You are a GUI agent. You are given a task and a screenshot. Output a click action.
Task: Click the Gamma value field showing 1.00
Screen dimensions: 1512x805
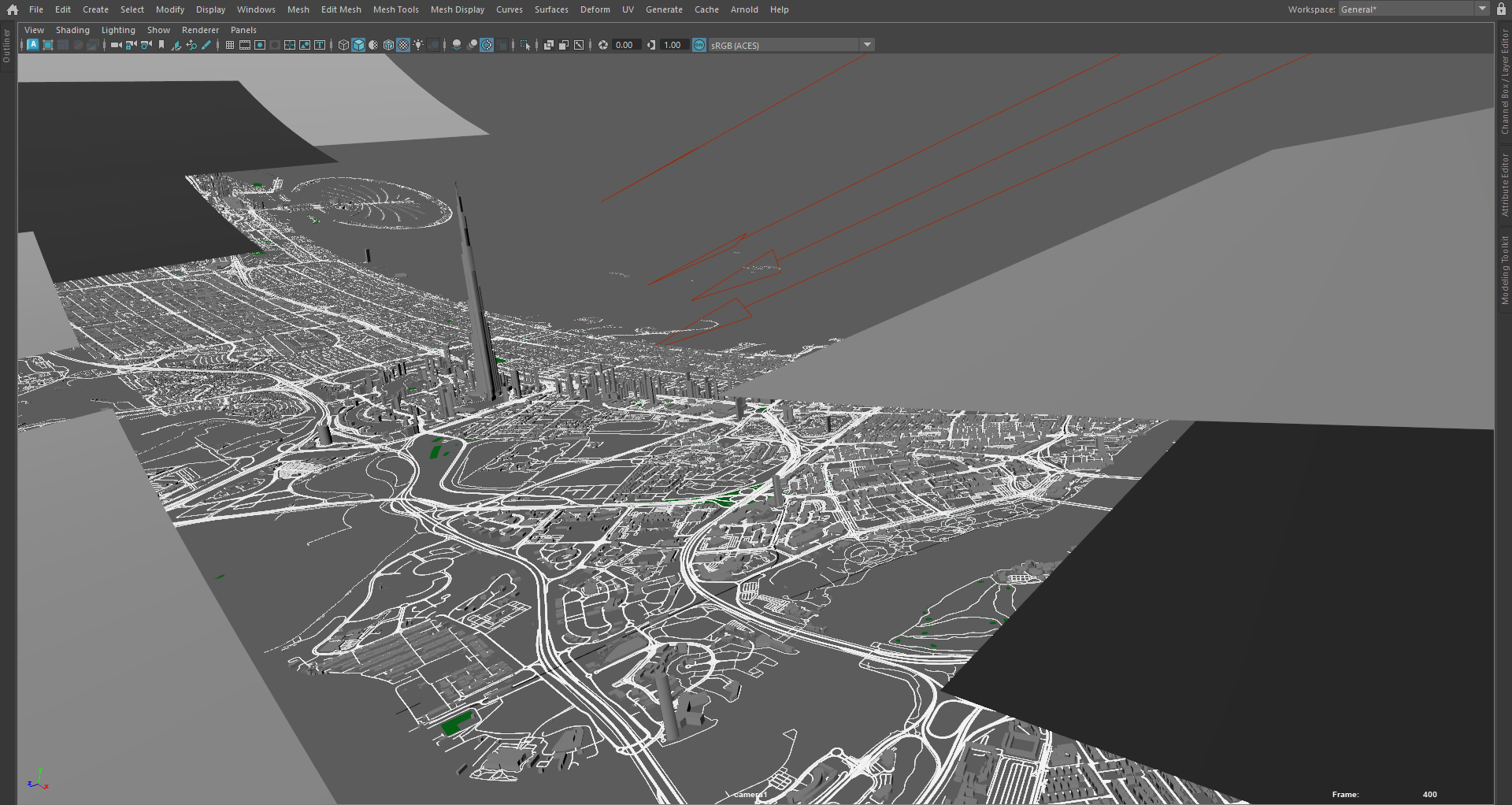tap(673, 45)
